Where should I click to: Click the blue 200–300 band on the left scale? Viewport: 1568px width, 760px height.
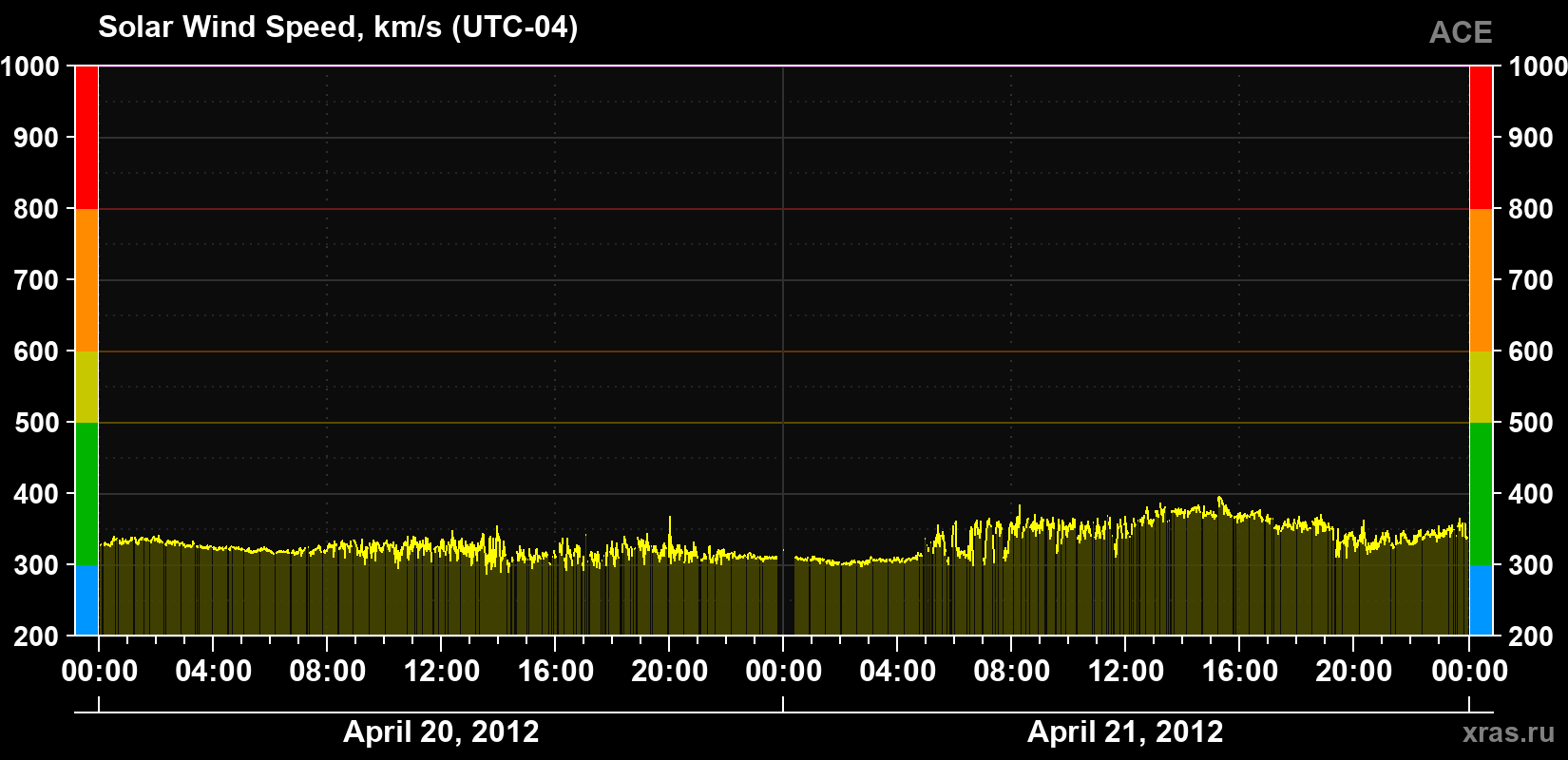(86, 600)
